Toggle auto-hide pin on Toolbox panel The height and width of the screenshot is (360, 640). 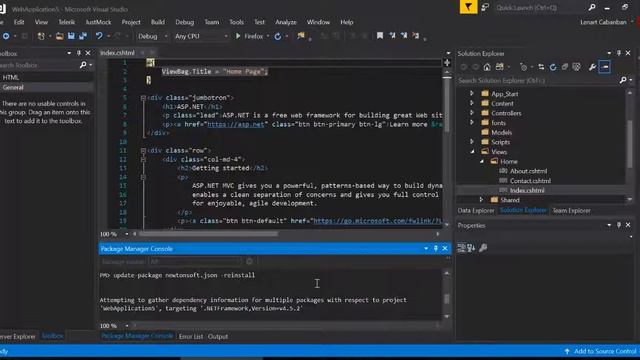click(79, 53)
